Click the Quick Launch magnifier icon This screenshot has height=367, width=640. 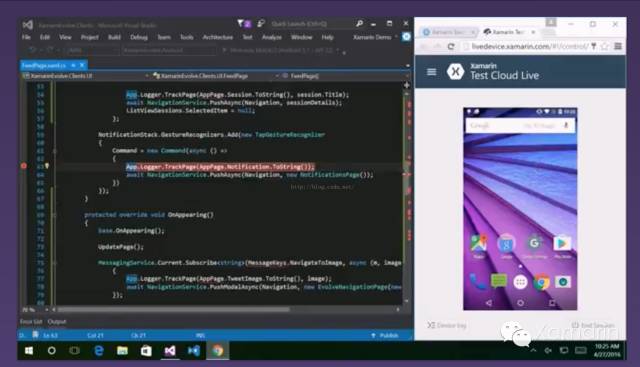coord(359,24)
